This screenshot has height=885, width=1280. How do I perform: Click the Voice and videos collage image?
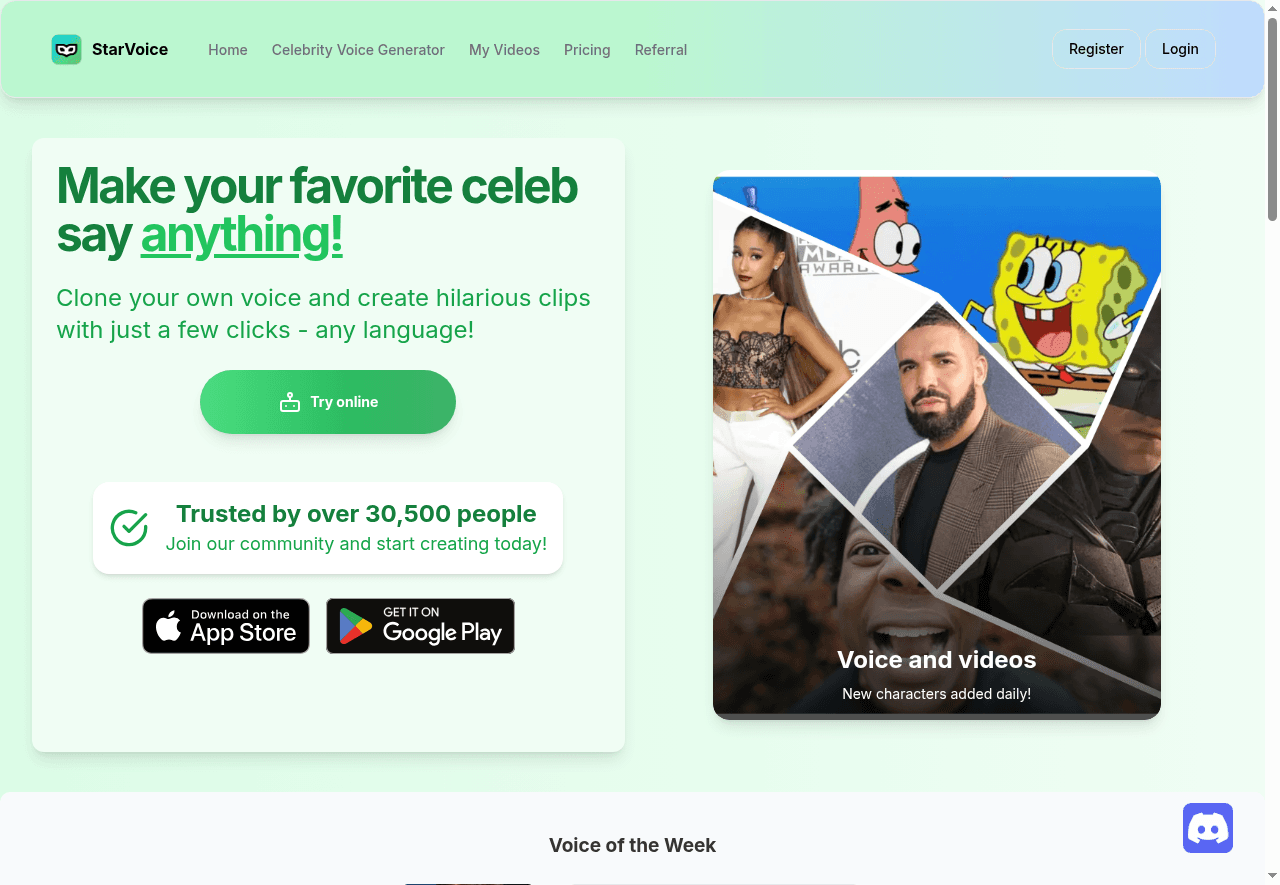(x=937, y=447)
